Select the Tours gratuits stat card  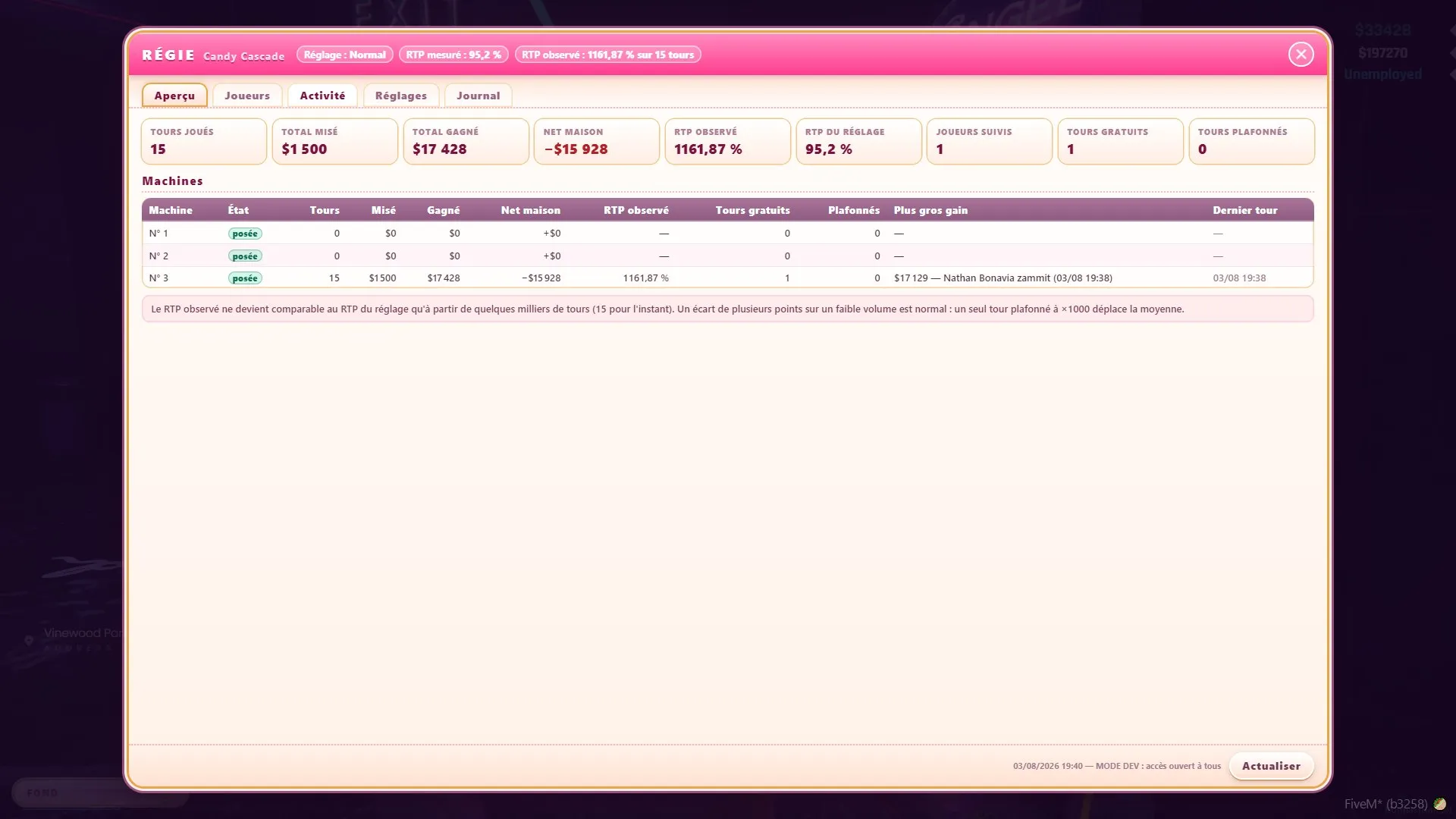click(1121, 141)
